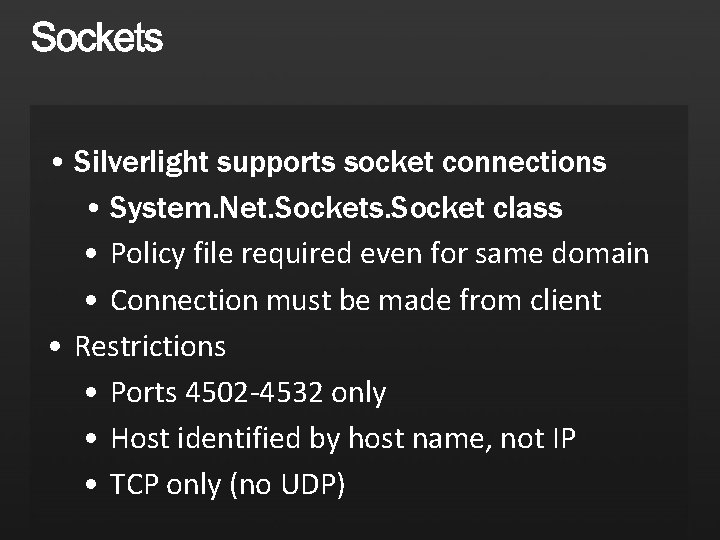Select "Policy file required even for same domain"
The width and height of the screenshot is (720, 540).
click(380, 254)
